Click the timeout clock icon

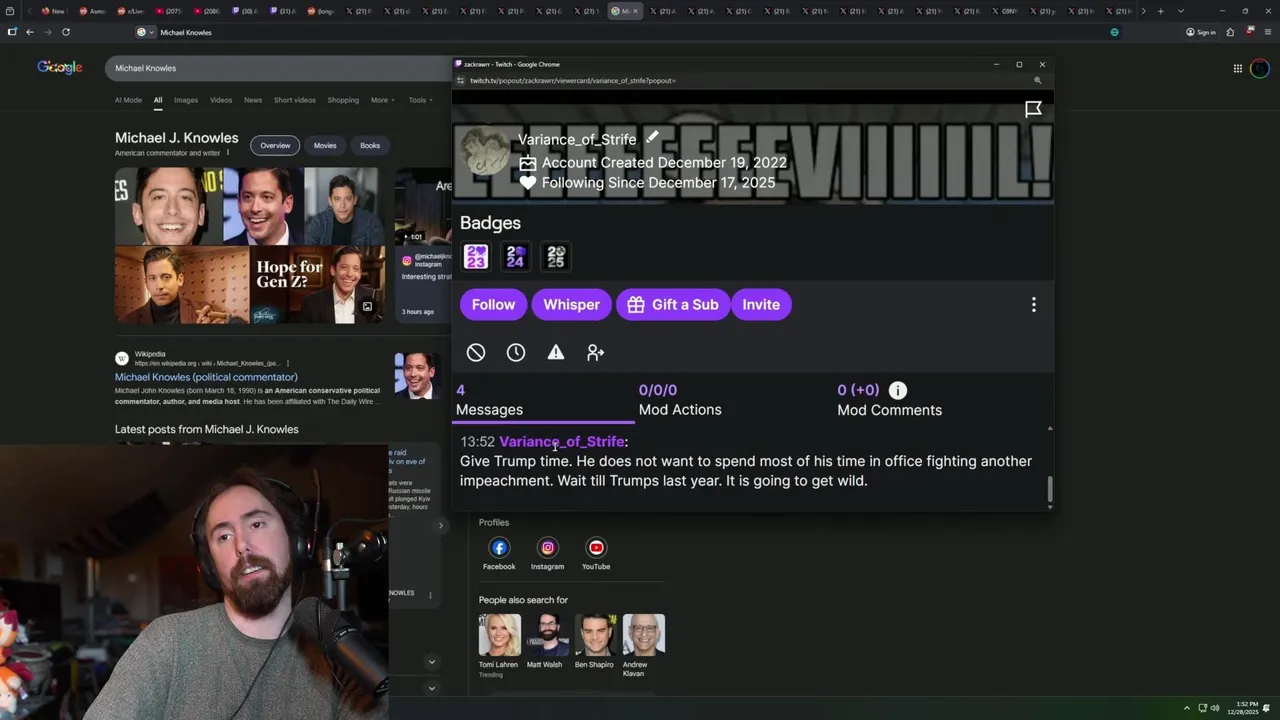point(516,352)
